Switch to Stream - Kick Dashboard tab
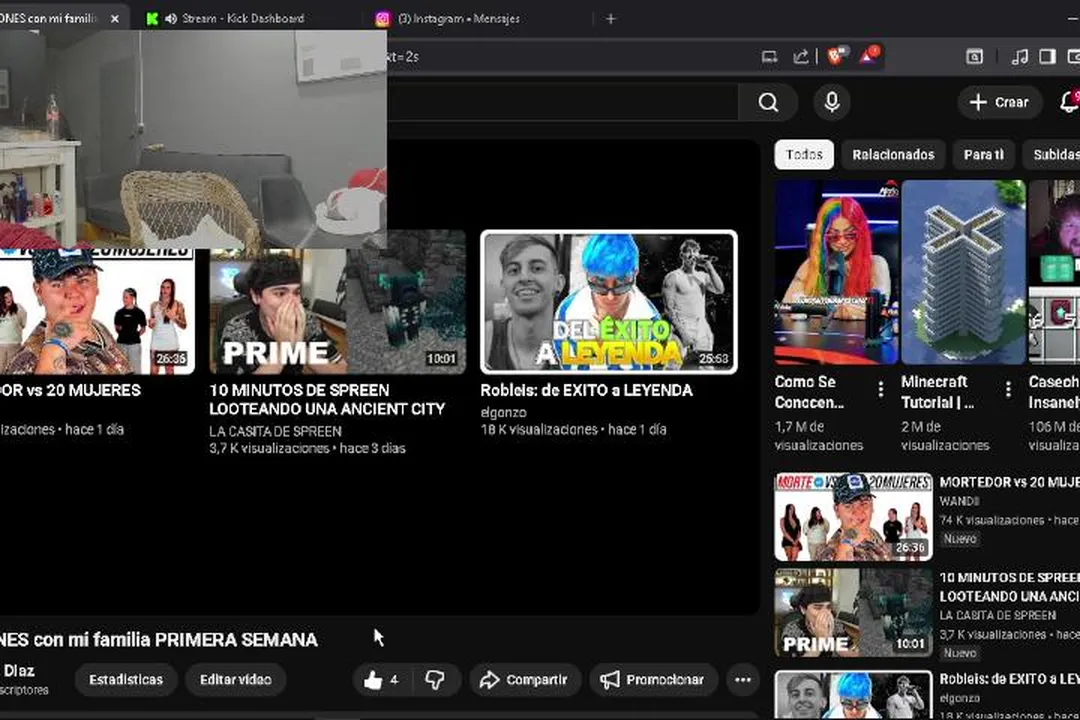Image resolution: width=1080 pixels, height=720 pixels. pyautogui.click(x=242, y=19)
